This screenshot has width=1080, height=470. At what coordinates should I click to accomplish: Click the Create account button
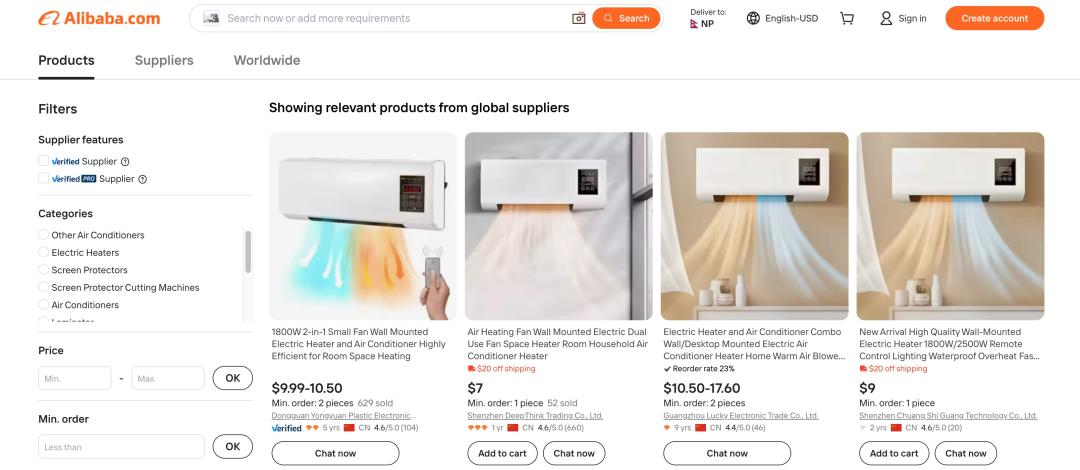(994, 18)
